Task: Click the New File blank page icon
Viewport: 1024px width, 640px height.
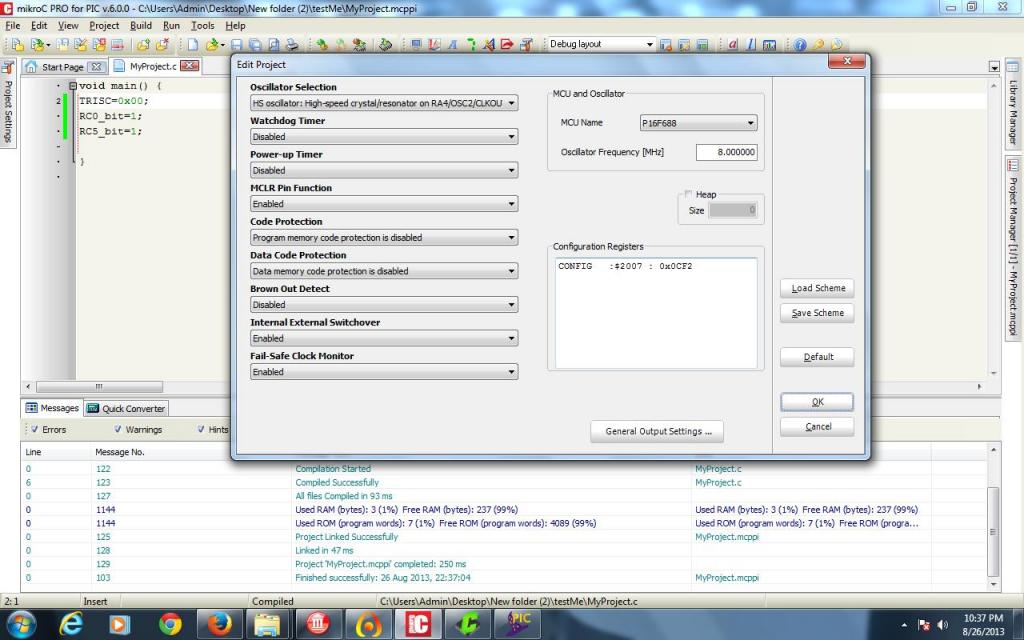Action: pyautogui.click(x=193, y=44)
